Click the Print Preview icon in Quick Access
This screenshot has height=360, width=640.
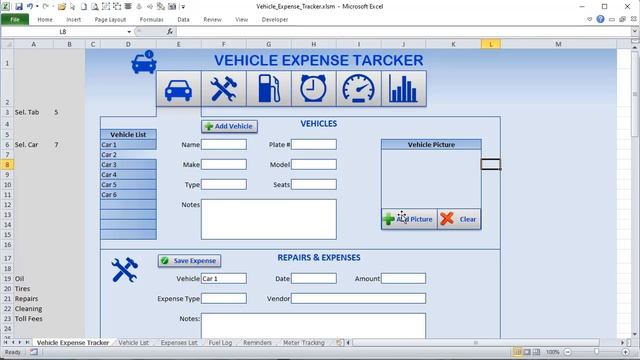coord(95,7)
